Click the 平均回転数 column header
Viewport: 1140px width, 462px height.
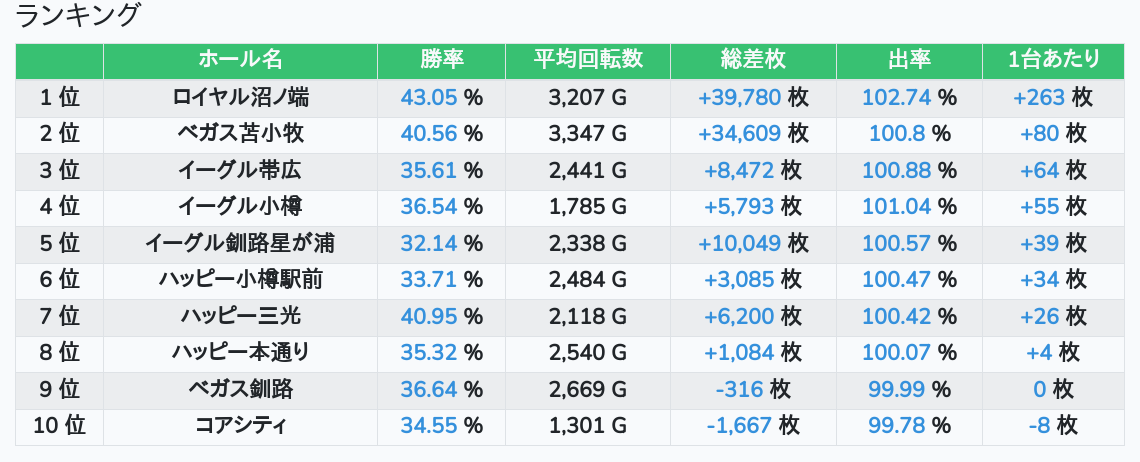click(588, 60)
